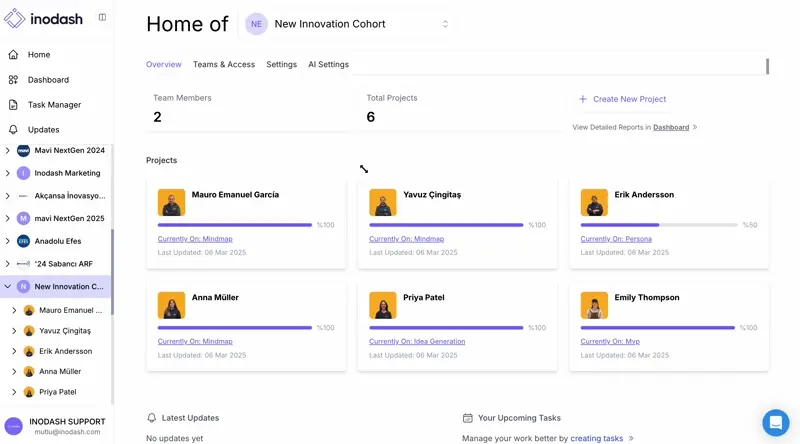The image size is (800, 444).
Task: Click the Anadolu Efes workspace logo
Action: (23, 241)
